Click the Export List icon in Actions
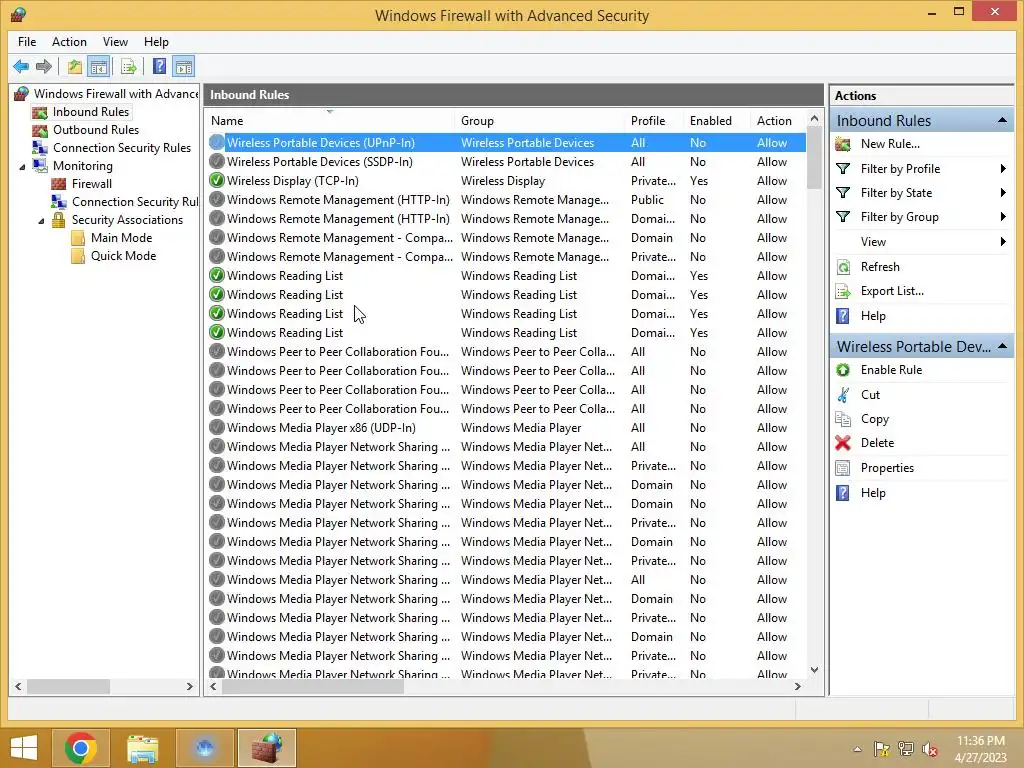 [x=843, y=291]
